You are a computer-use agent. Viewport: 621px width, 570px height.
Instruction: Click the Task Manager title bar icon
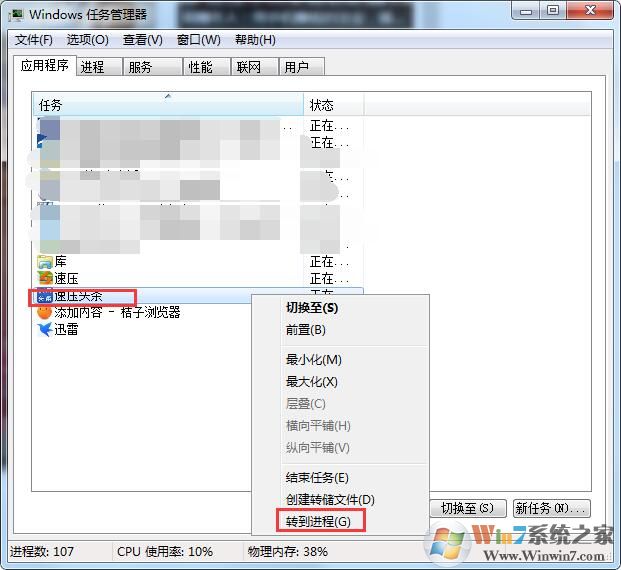click(16, 15)
